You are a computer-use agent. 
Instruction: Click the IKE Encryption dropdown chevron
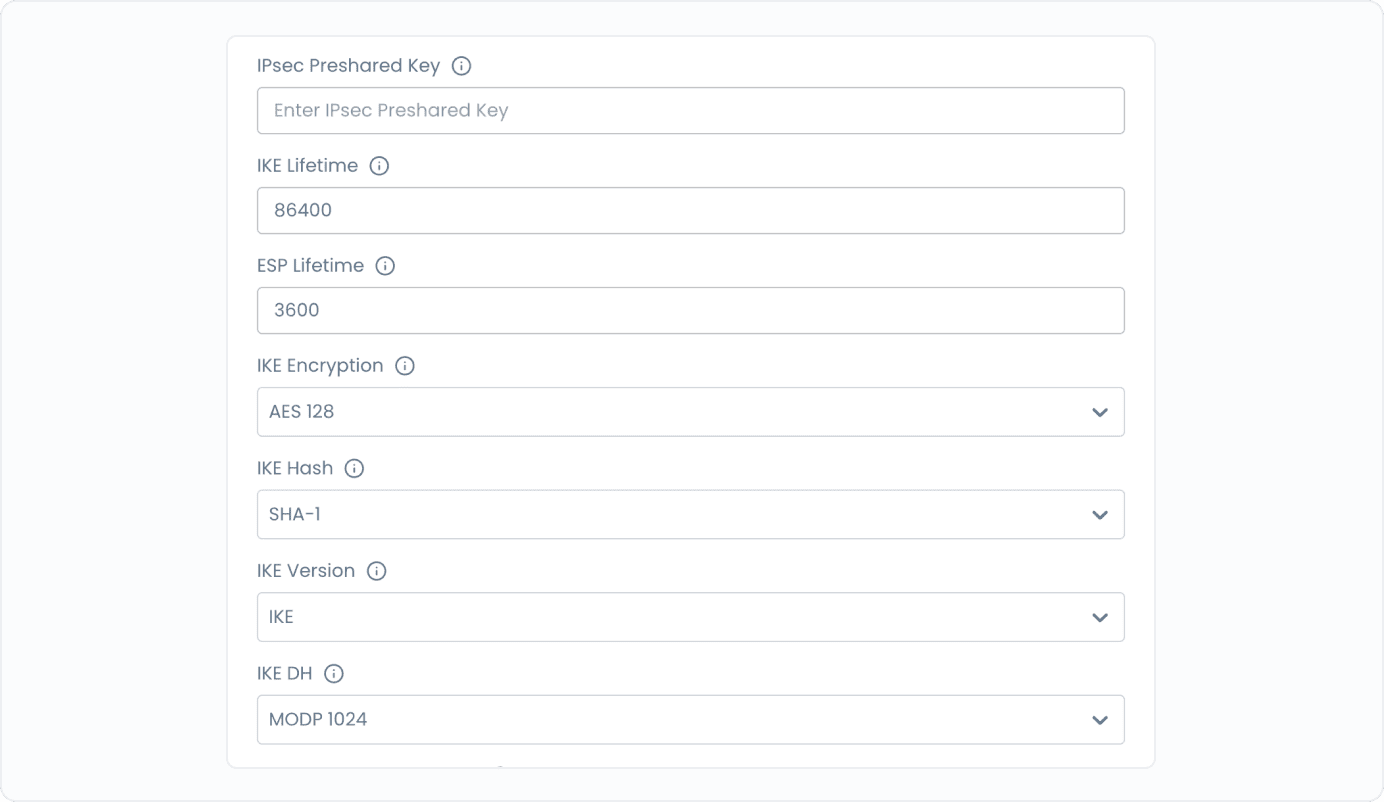[1099, 411]
